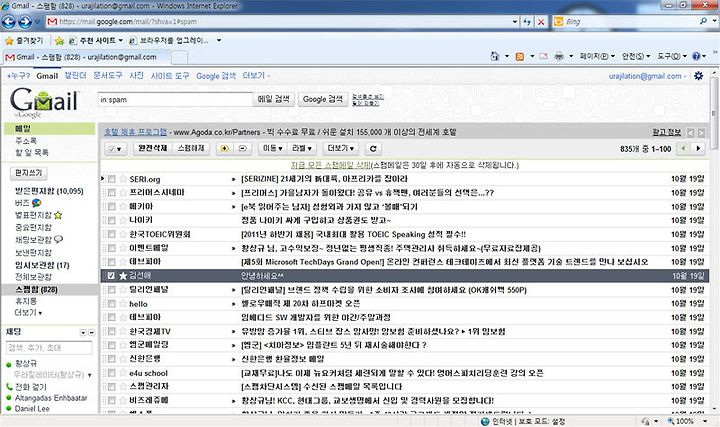Click the IE print icon
The image size is (720, 427).
pos(559,56)
